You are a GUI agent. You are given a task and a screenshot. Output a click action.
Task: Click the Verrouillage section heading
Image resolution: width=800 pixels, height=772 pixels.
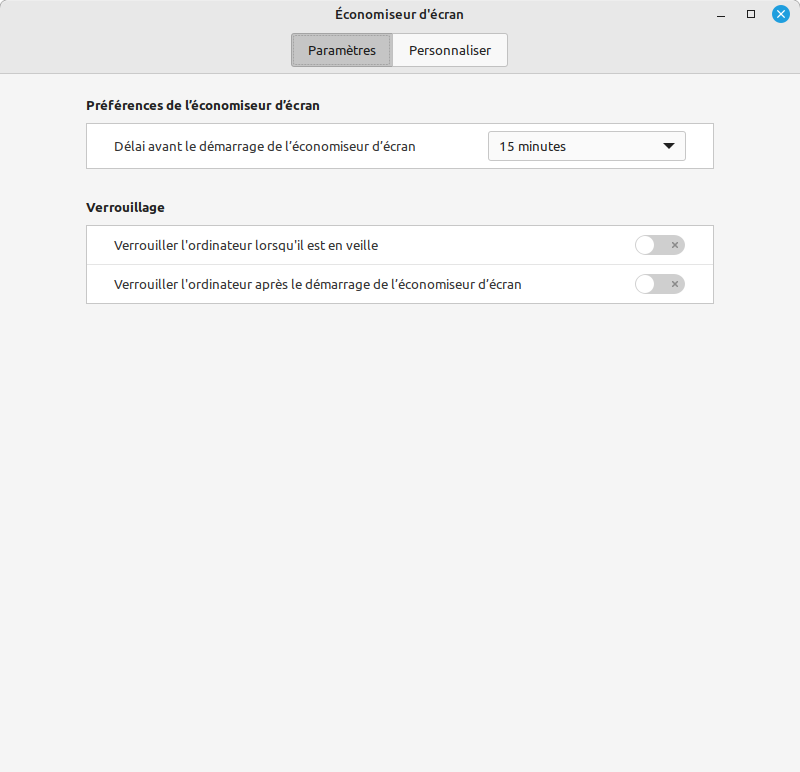point(126,208)
